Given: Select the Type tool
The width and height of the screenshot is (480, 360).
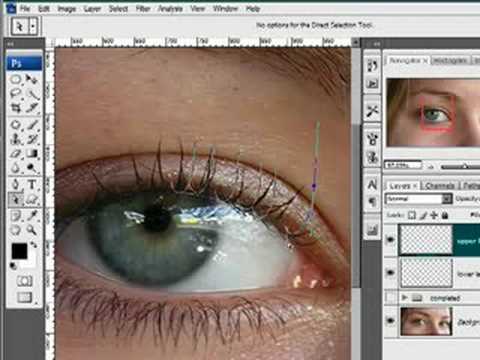Looking at the screenshot, I should (32, 184).
